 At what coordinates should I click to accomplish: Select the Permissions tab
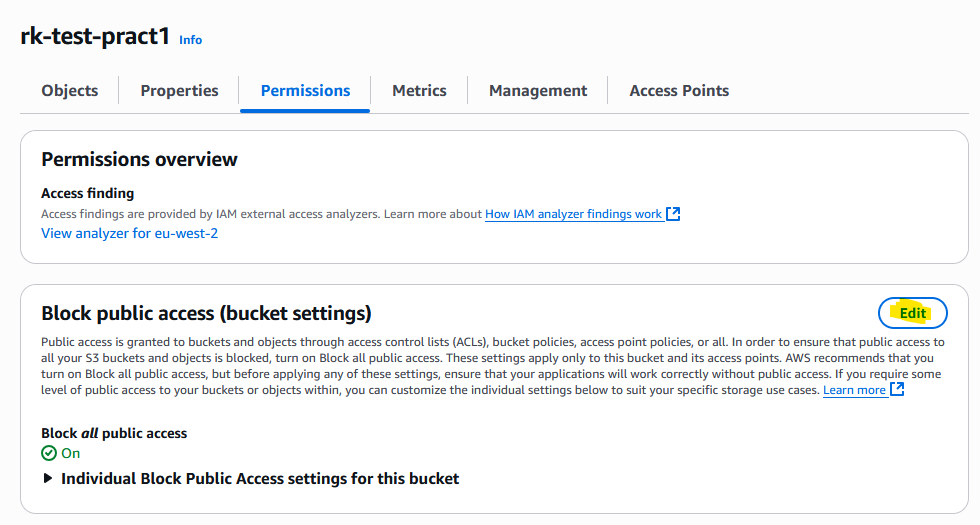click(305, 90)
